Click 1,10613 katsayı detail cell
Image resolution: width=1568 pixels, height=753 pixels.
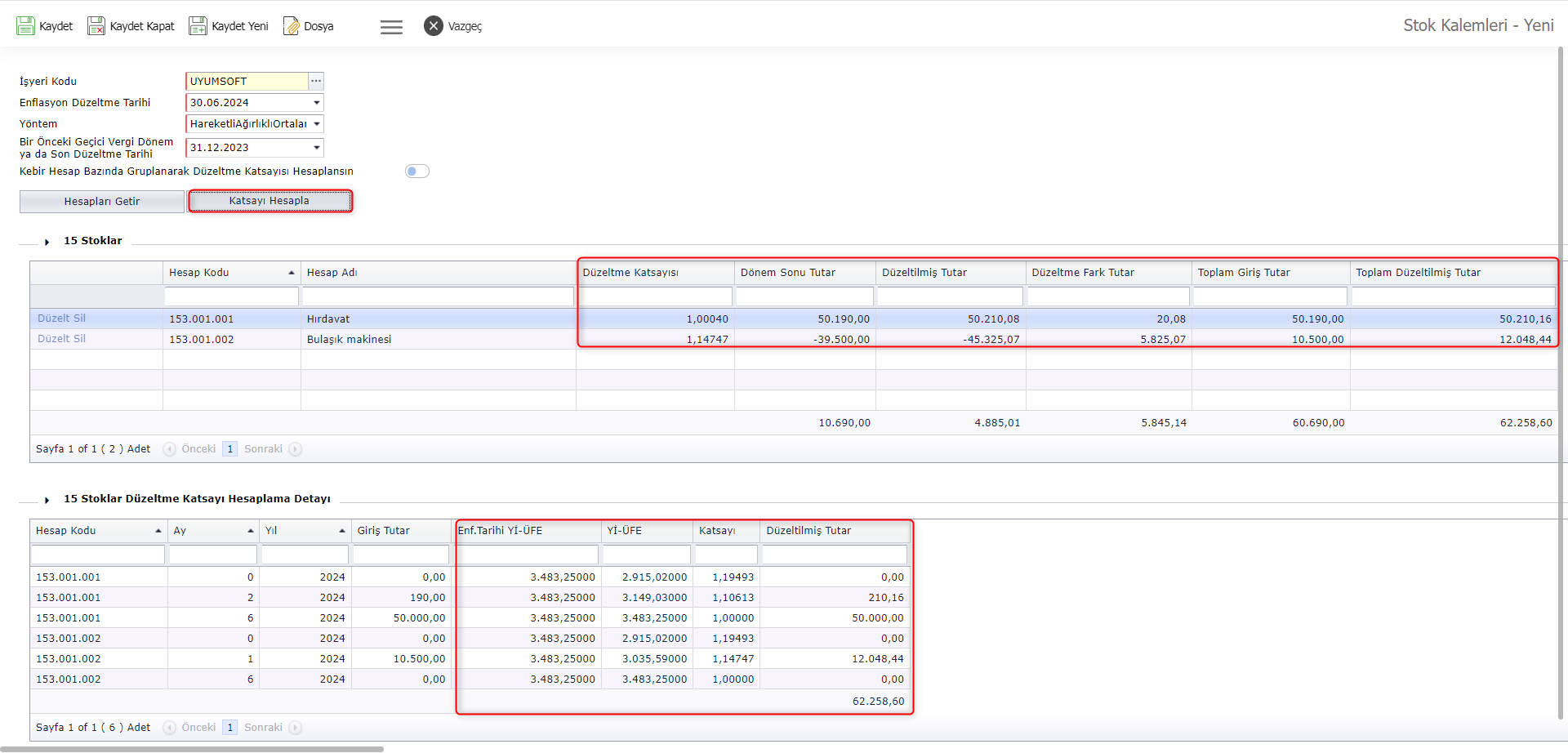coord(727,598)
